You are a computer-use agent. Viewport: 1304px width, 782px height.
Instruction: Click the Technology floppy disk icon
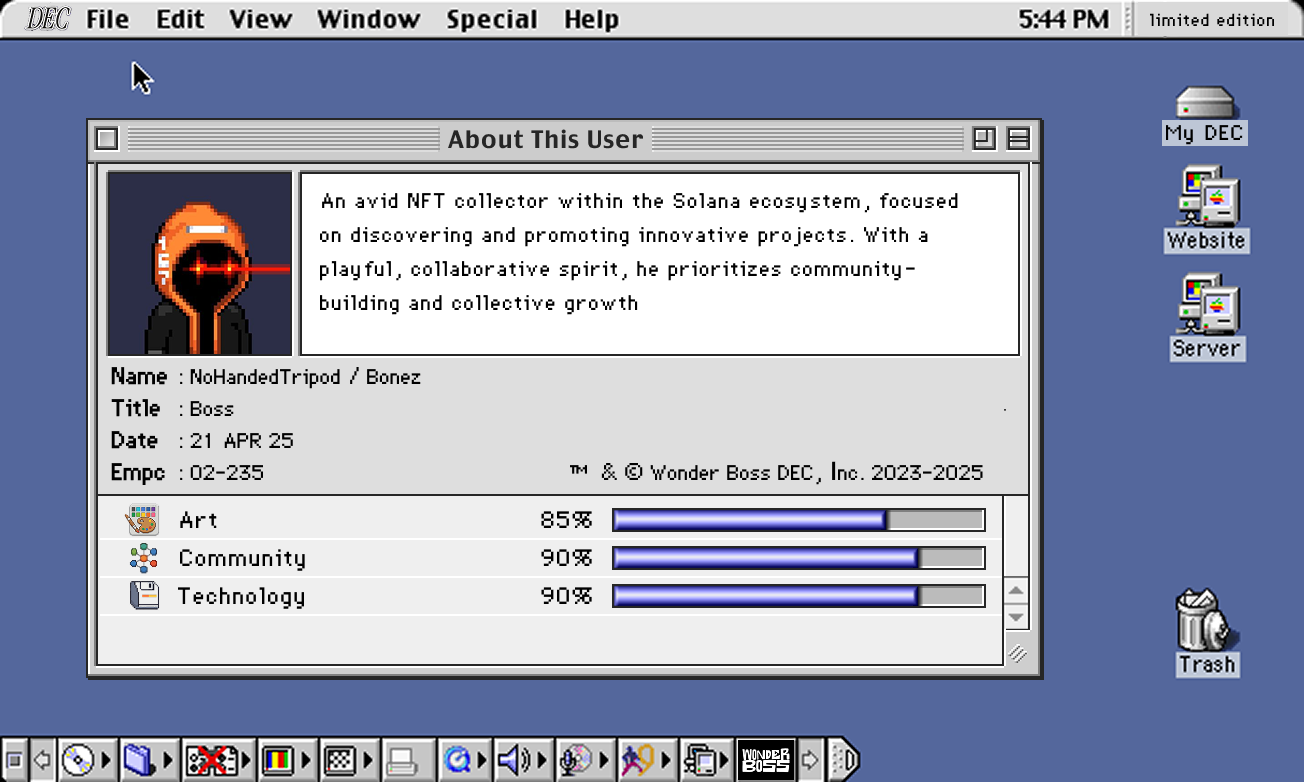coord(144,596)
